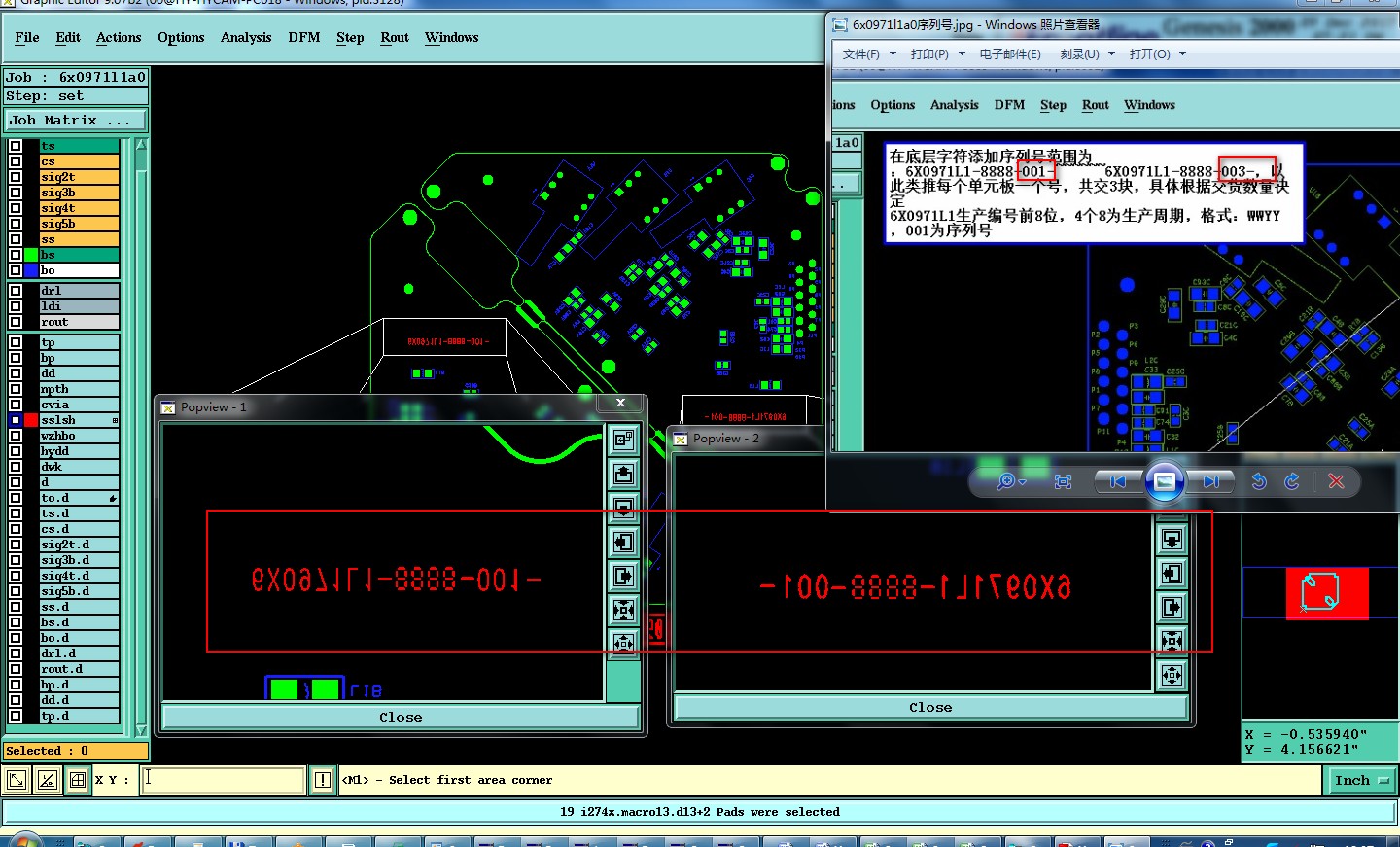Toggle checkbox for layer sig4t

pos(16,208)
